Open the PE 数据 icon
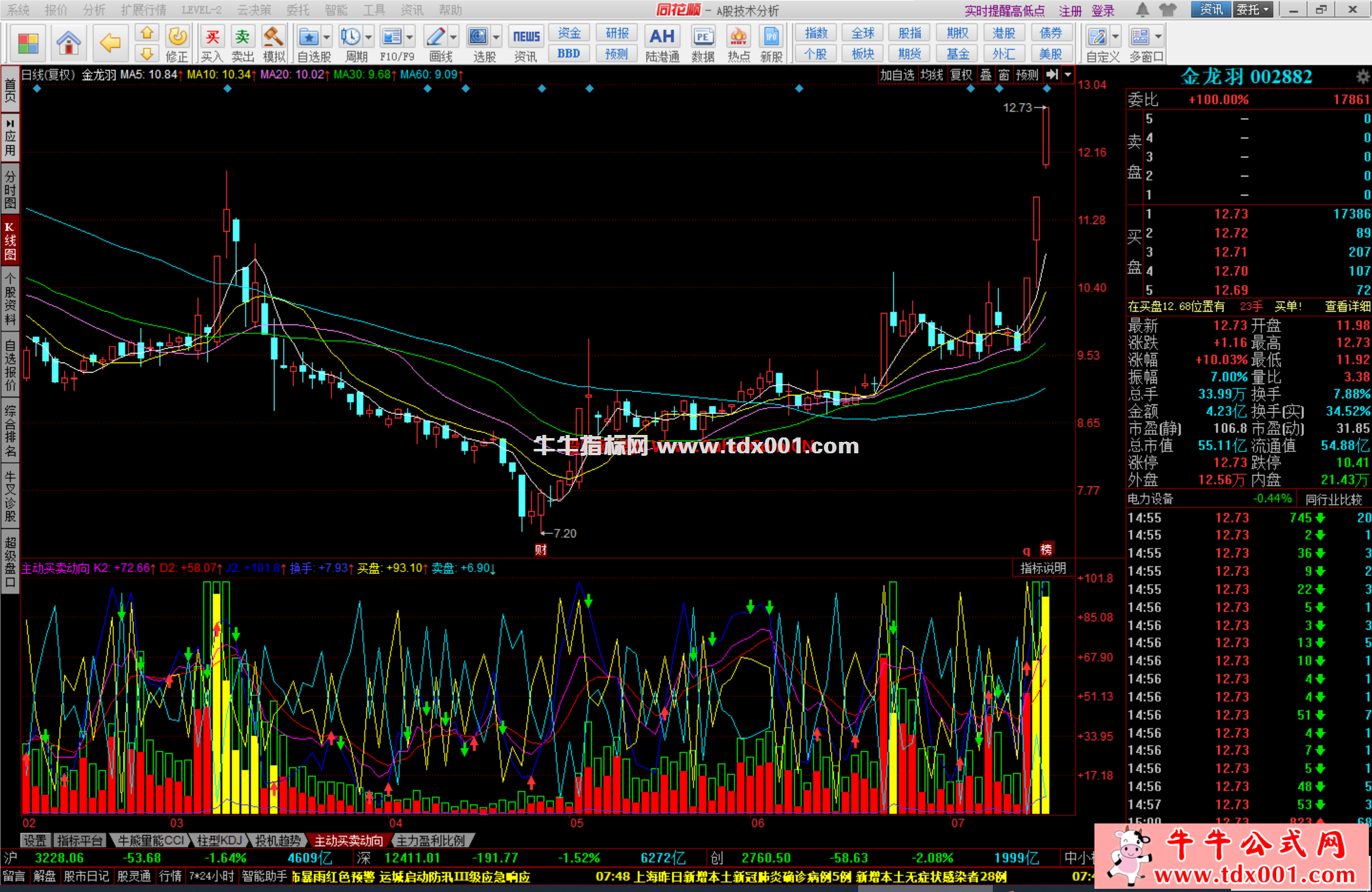Image resolution: width=1372 pixels, height=892 pixels. click(703, 43)
